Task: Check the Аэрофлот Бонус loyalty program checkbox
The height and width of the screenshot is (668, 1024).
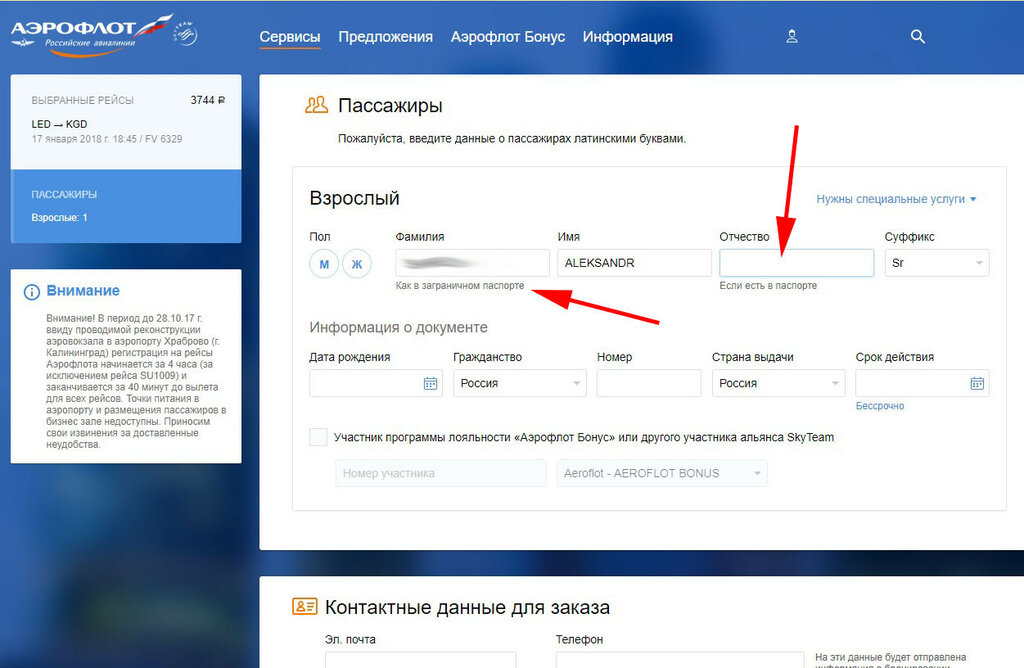Action: pos(318,437)
